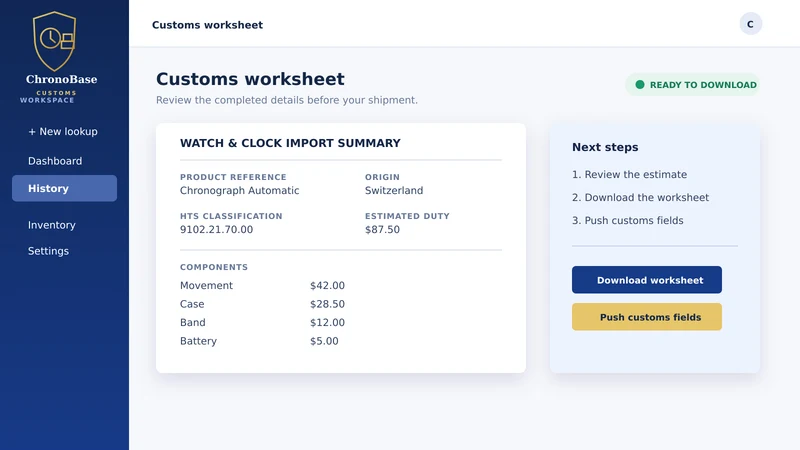This screenshot has width=800, height=450.
Task: Click the CUSTOMS WORKSPACE tagline
Action: (x=48, y=96)
